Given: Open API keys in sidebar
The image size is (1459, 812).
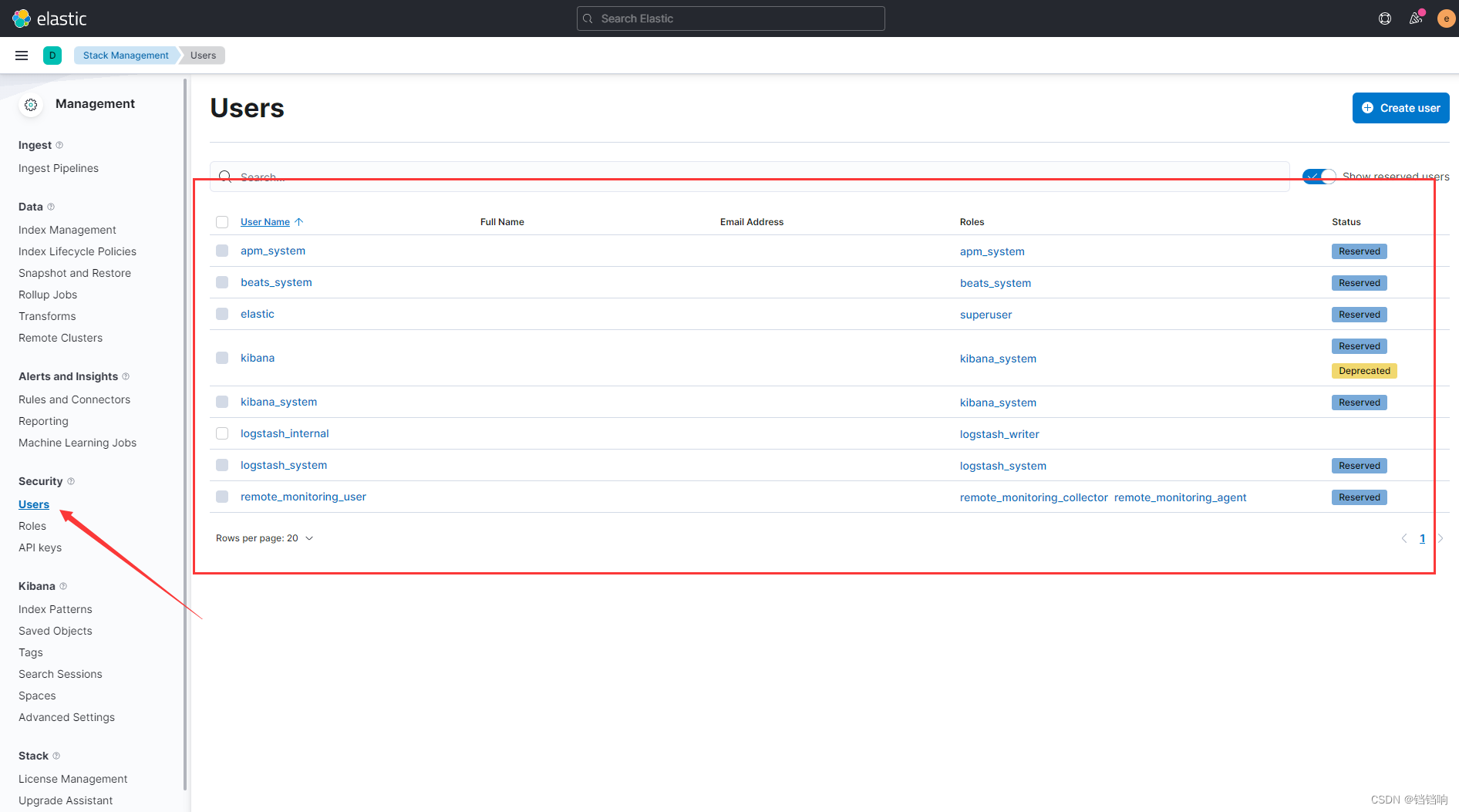Looking at the screenshot, I should (40, 548).
